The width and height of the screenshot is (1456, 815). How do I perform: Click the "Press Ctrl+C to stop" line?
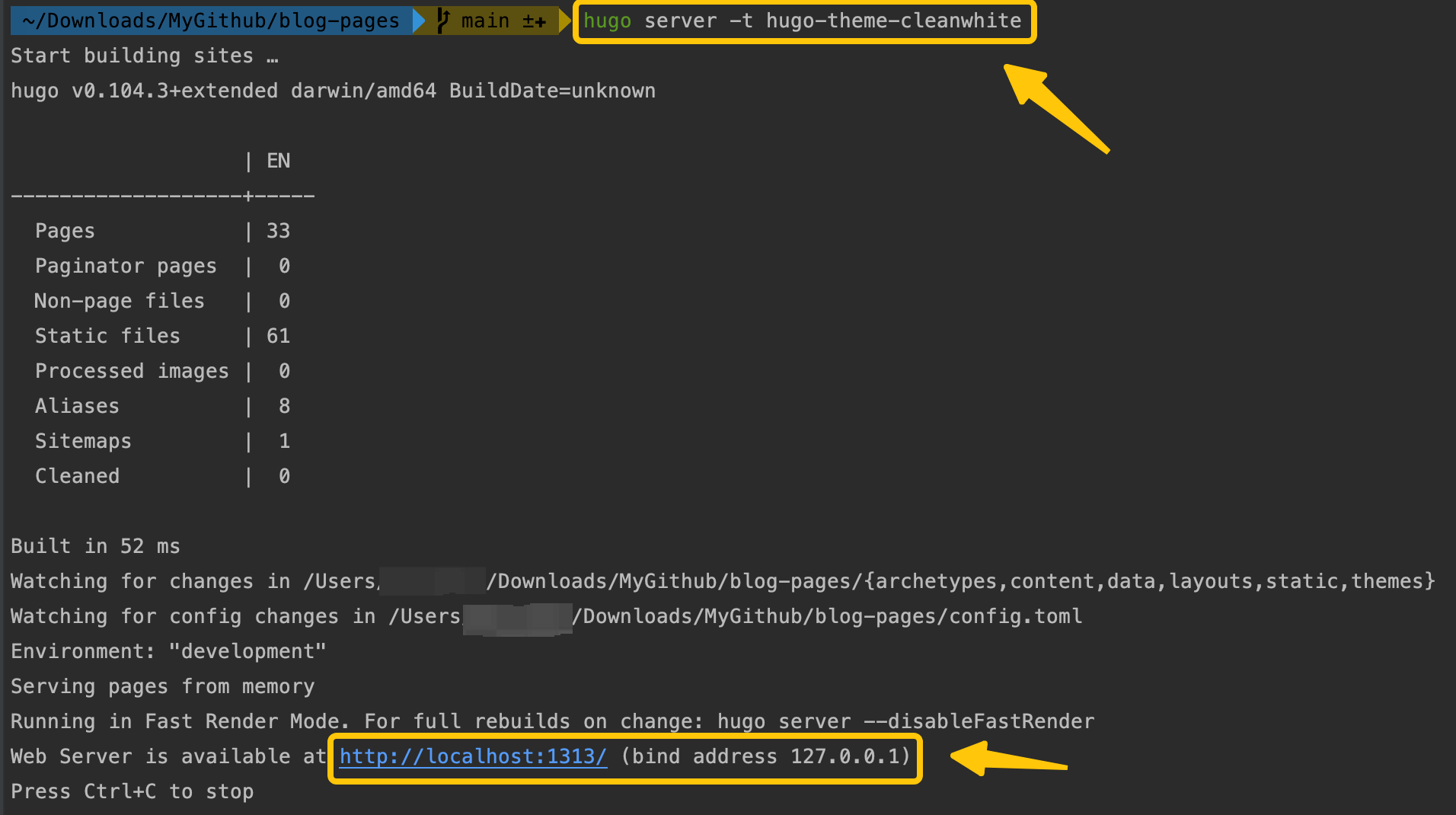(132, 791)
